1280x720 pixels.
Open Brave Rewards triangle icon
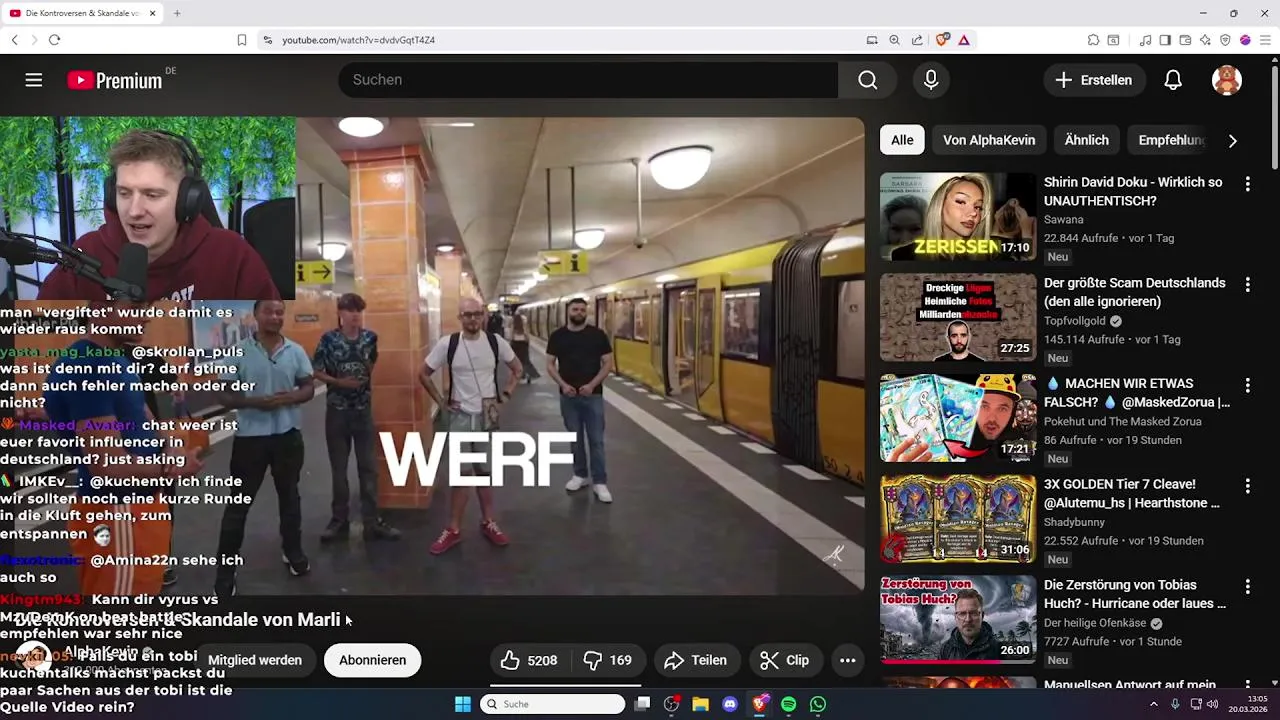(x=964, y=40)
